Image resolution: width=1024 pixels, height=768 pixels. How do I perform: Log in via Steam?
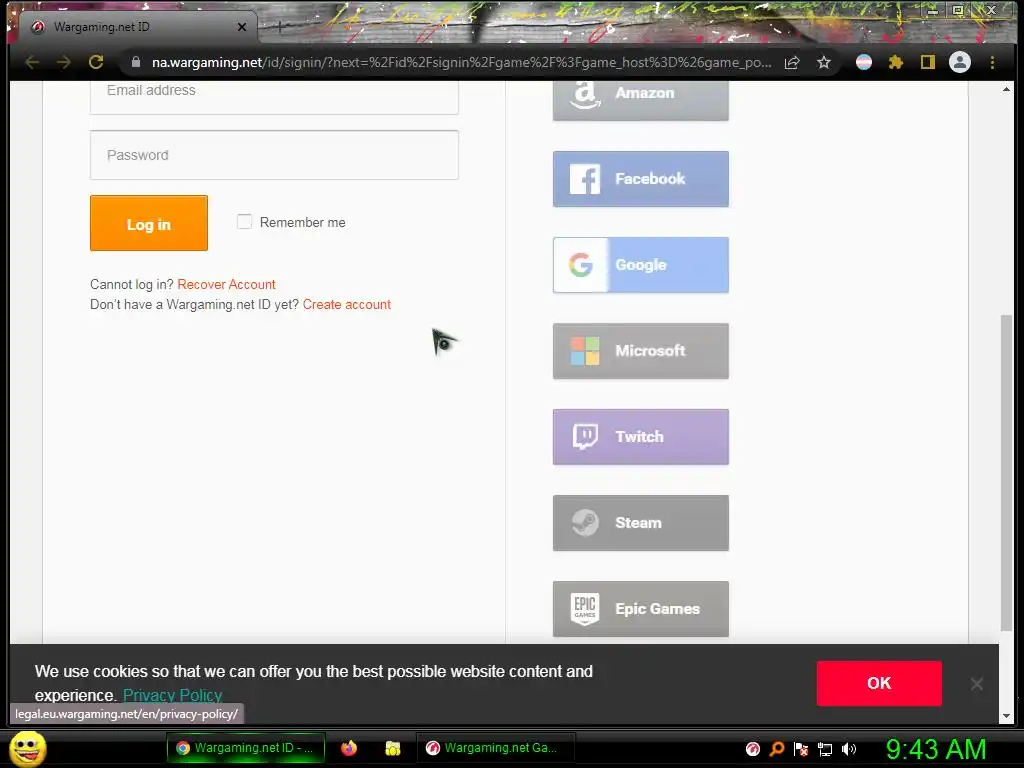click(x=641, y=523)
